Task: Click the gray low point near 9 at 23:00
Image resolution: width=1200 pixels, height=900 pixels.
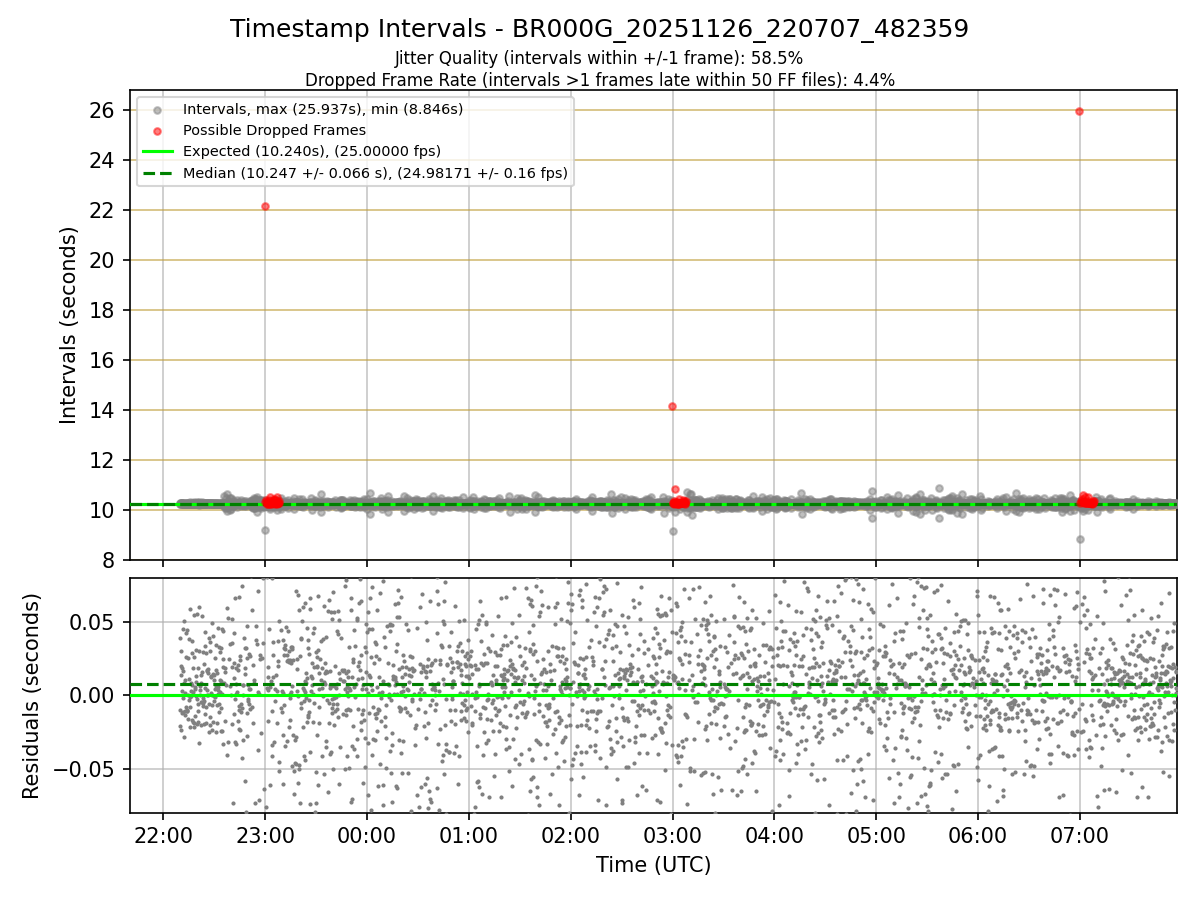Action: [x=265, y=530]
